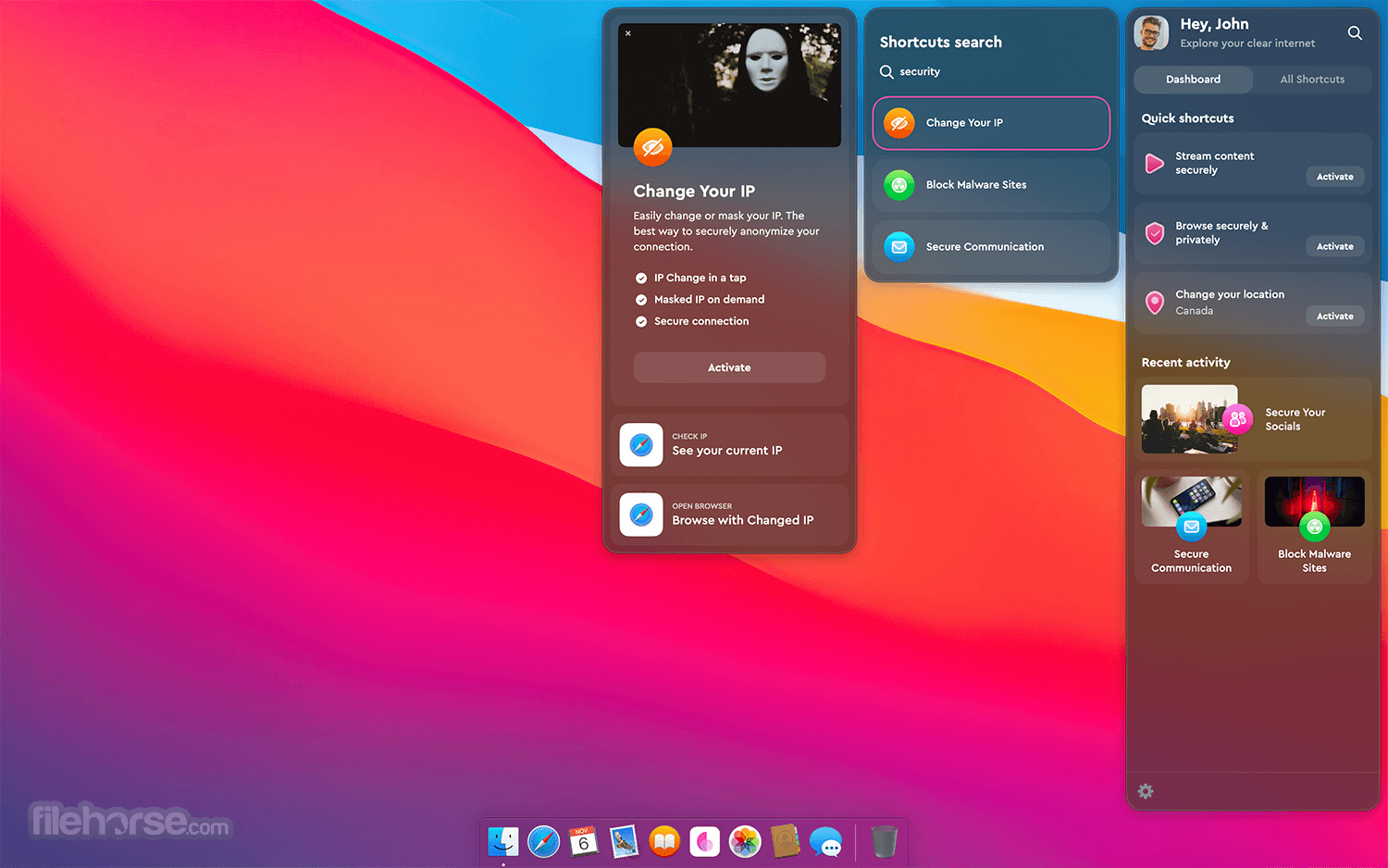Screen dimensions: 1388x868
Task: Click the orange Change Your IP icon in search results
Action: tap(898, 123)
